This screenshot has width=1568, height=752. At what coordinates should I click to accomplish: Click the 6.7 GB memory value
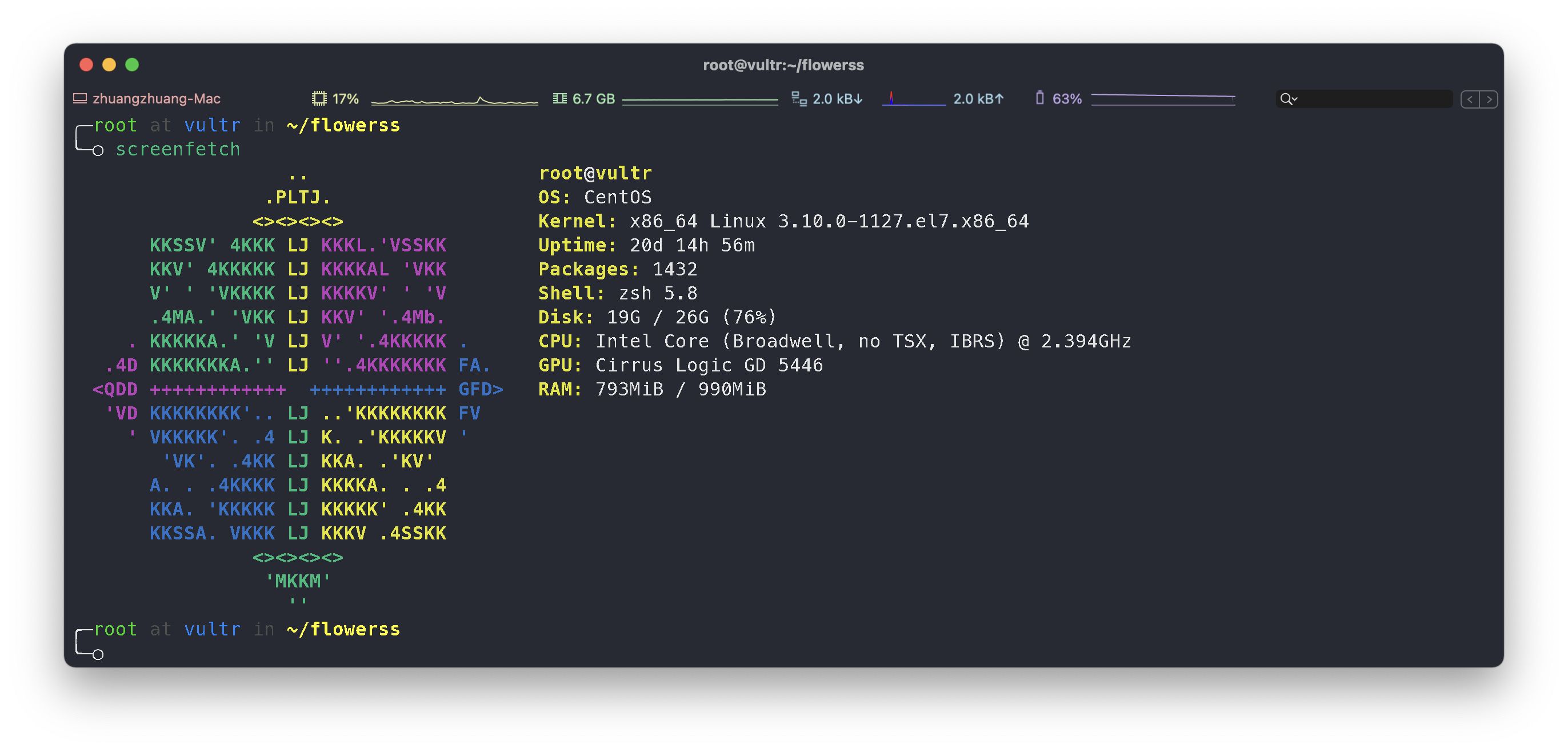pyautogui.click(x=594, y=99)
